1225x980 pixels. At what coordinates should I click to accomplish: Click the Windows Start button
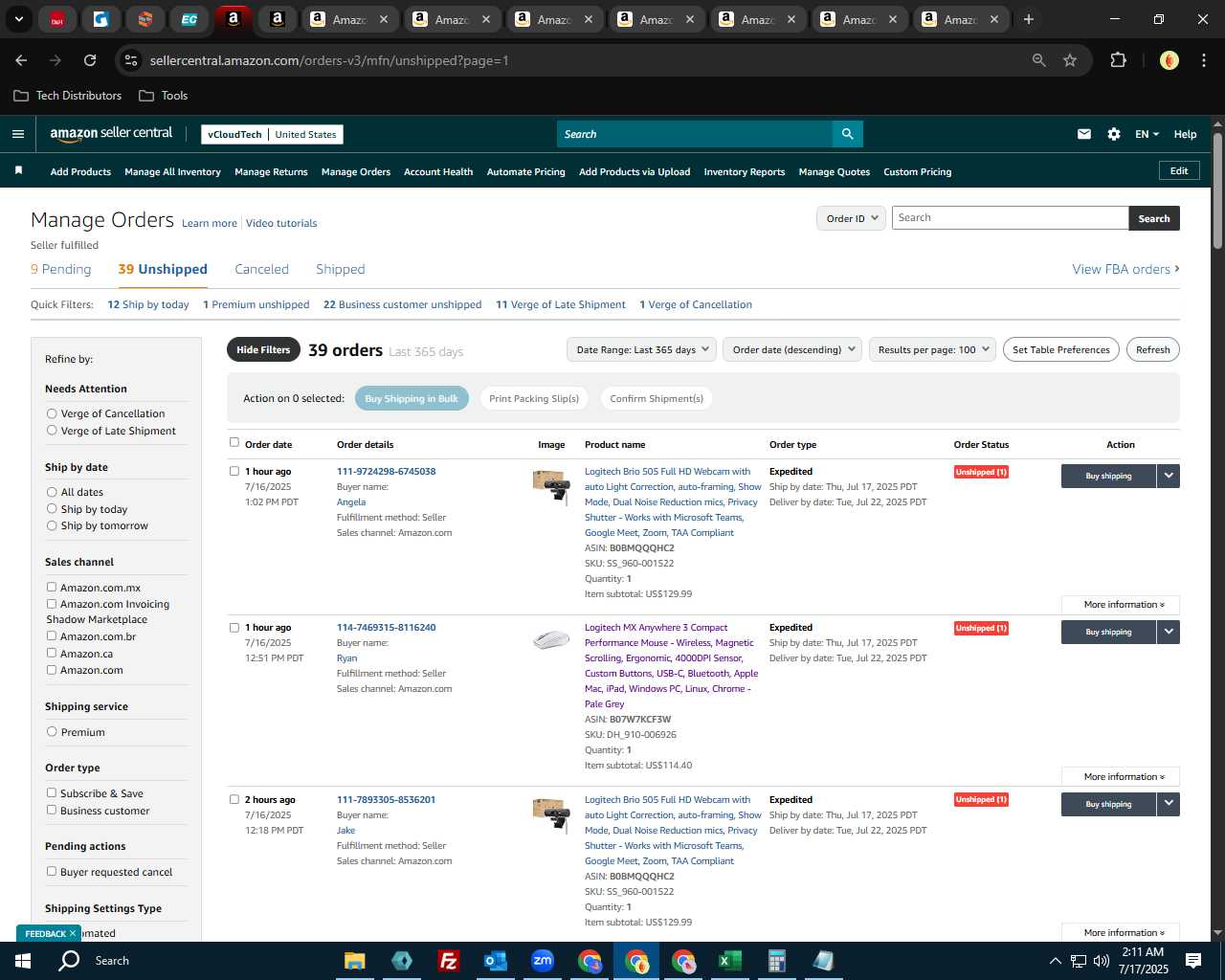[x=23, y=961]
